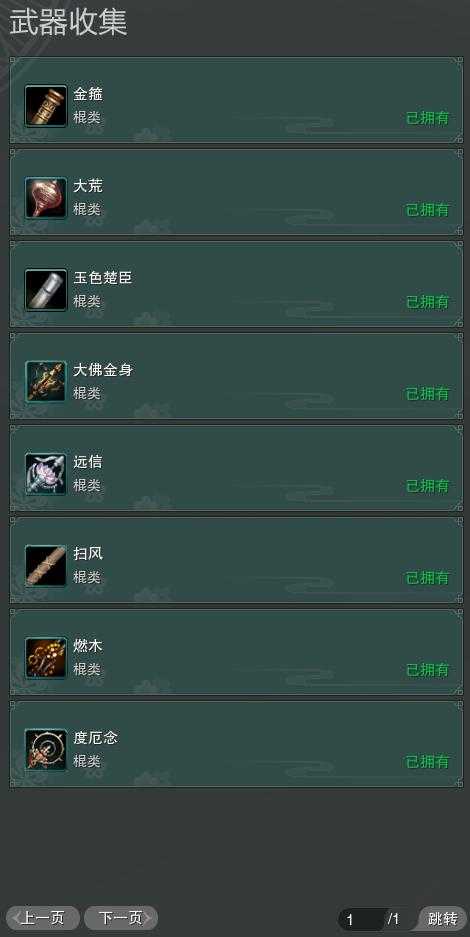The width and height of the screenshot is (470, 937).
Task: Click the 跳转 jump button
Action: [443, 918]
